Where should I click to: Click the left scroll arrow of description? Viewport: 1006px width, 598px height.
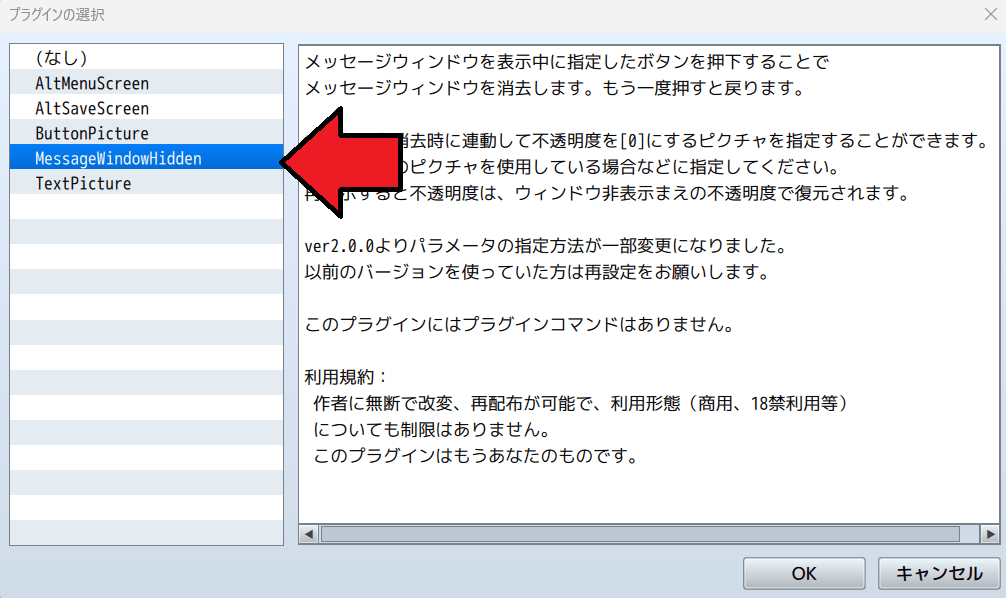[x=309, y=534]
